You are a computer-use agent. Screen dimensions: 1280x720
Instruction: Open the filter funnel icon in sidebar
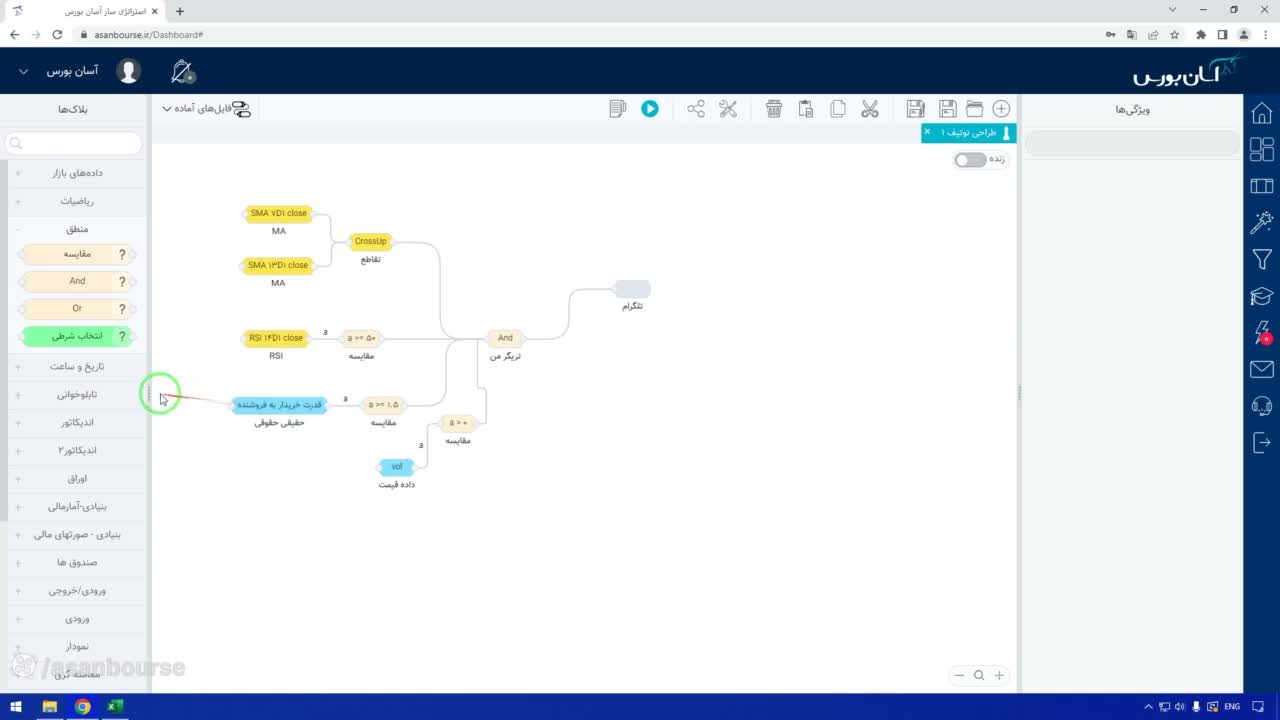[x=1262, y=260]
